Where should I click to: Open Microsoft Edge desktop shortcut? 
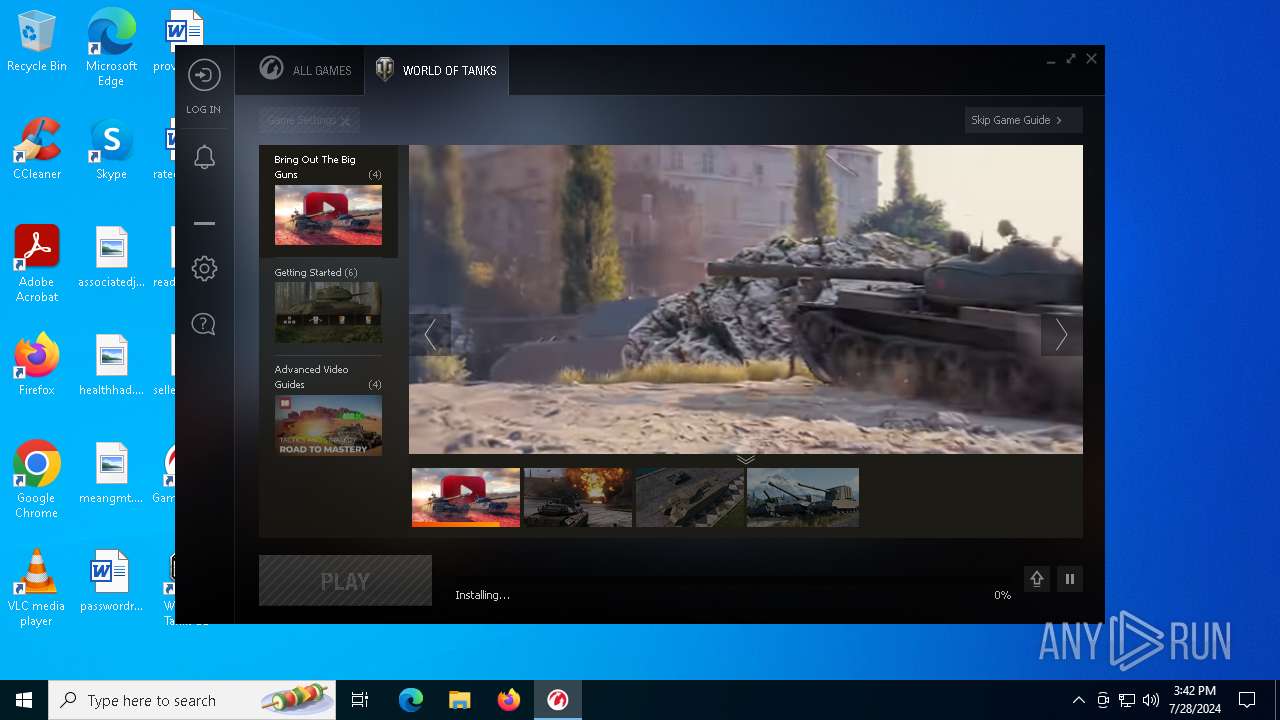click(111, 47)
